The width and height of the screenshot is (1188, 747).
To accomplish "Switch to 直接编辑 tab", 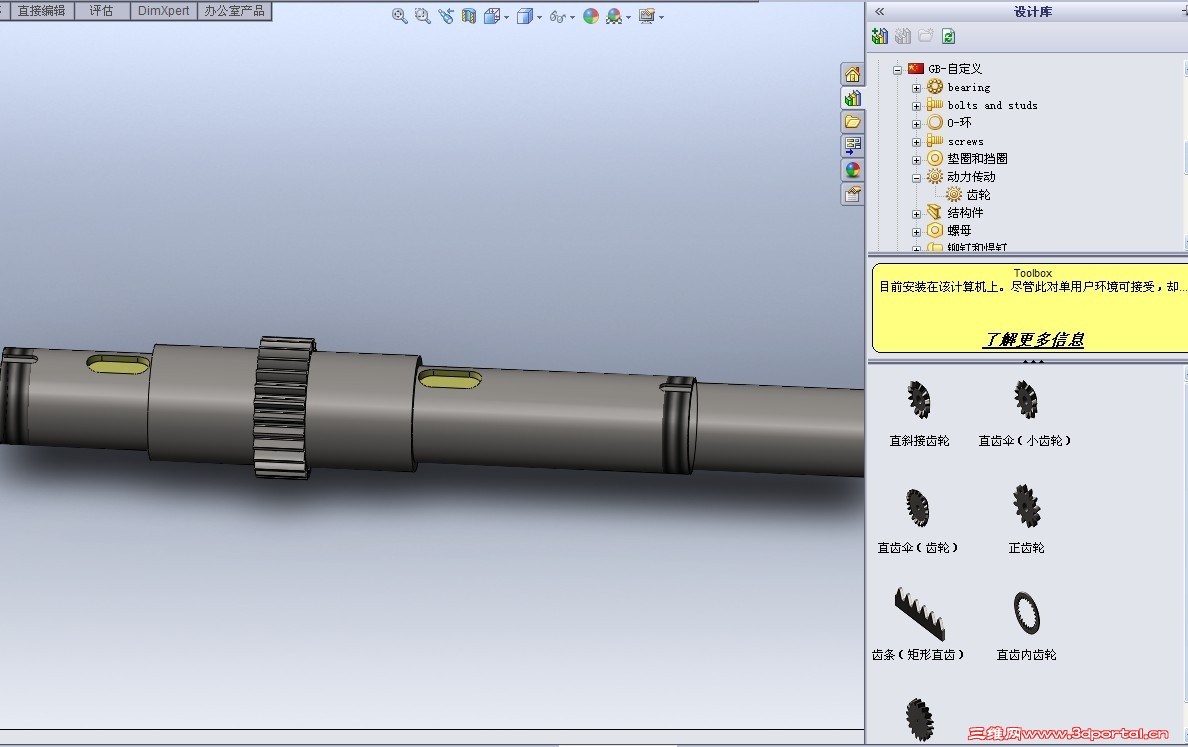I will (42, 11).
